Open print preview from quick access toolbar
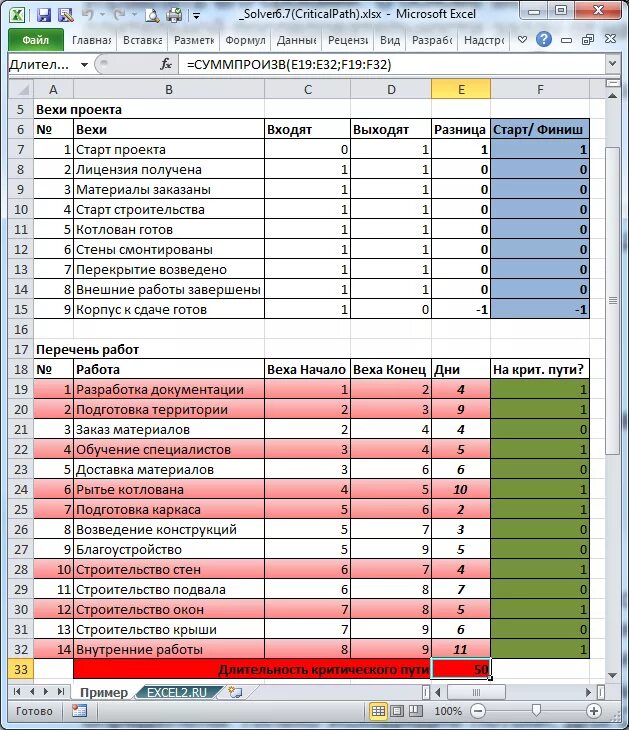Image resolution: width=629 pixels, height=730 pixels. (152, 15)
